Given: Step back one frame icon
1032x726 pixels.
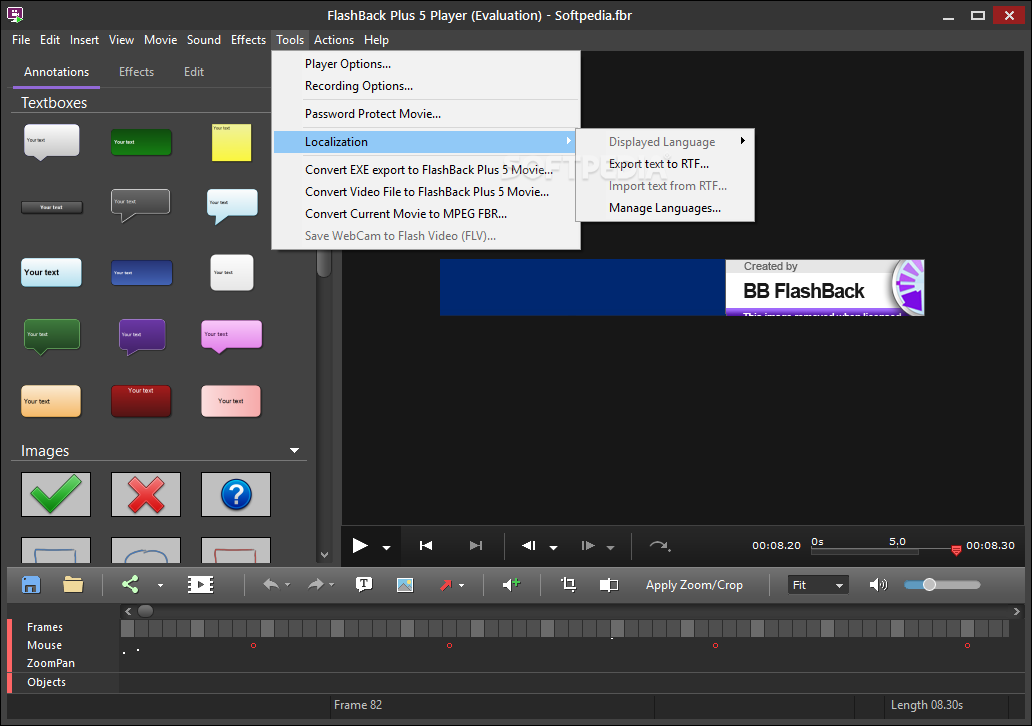Looking at the screenshot, I should (x=529, y=546).
